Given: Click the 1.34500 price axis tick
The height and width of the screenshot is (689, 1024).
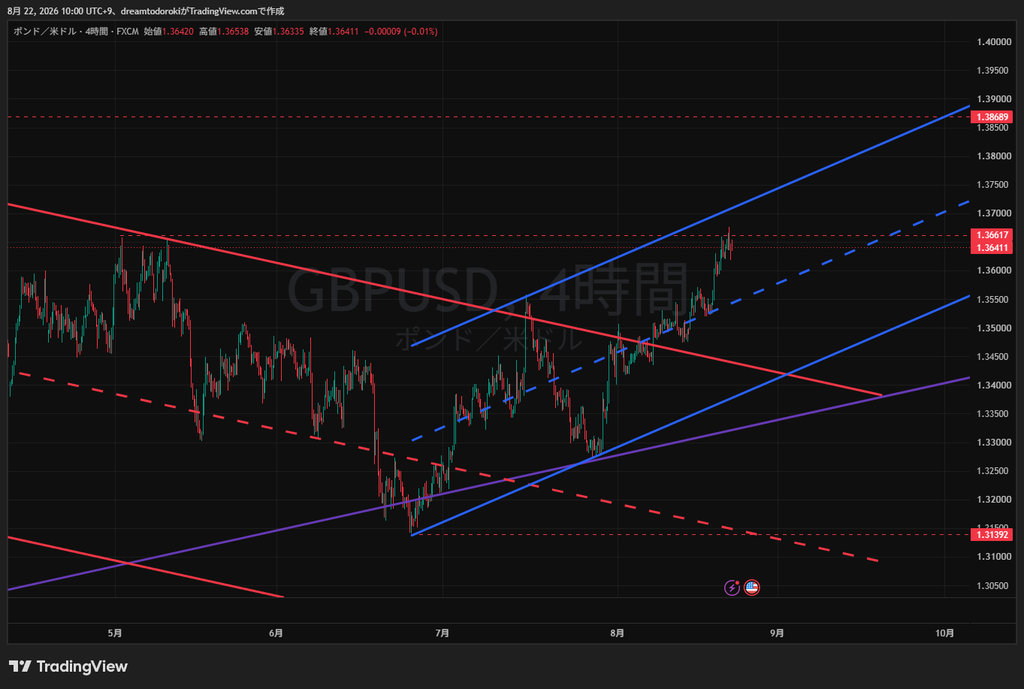Looking at the screenshot, I should pyautogui.click(x=994, y=357).
